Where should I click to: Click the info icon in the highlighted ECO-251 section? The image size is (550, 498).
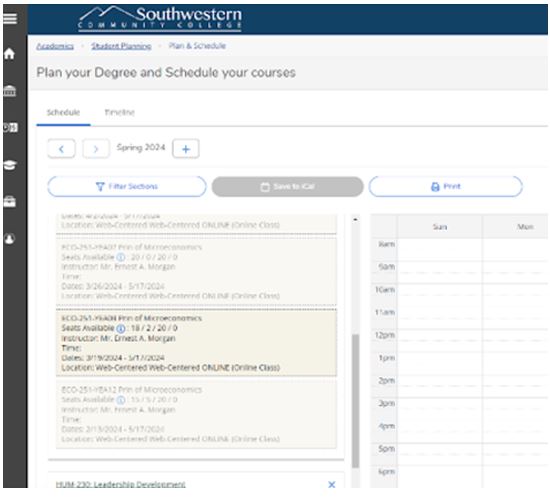121,329
